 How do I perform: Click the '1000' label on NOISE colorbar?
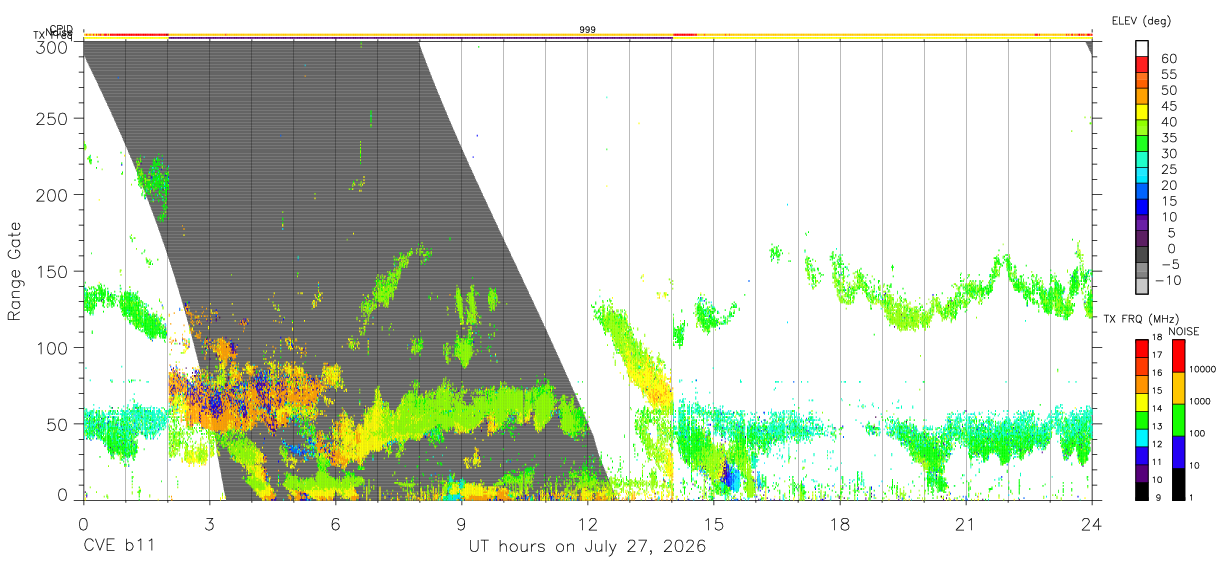[x=1201, y=401]
